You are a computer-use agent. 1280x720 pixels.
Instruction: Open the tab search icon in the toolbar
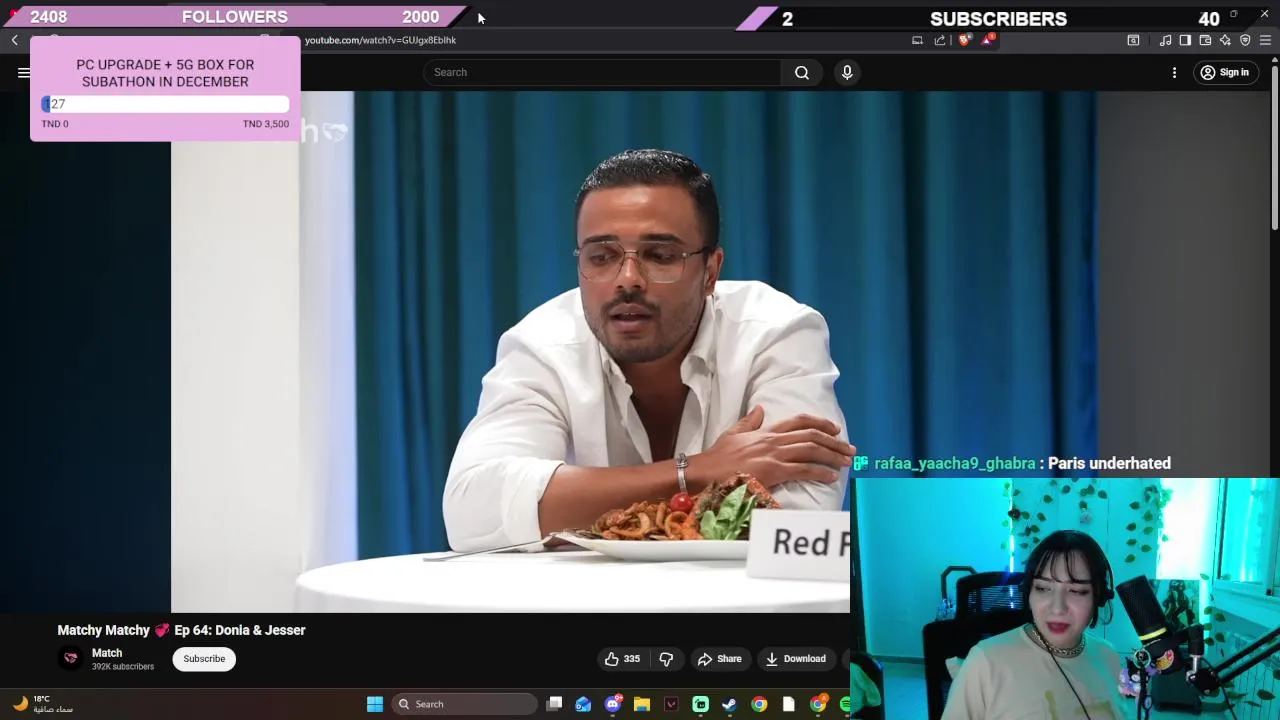tap(1133, 40)
